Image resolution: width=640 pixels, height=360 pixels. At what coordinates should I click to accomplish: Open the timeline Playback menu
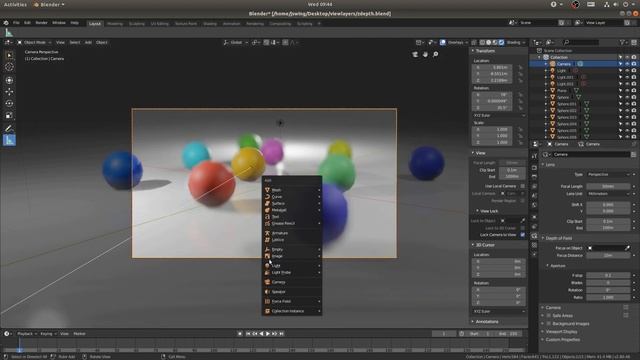coord(27,334)
